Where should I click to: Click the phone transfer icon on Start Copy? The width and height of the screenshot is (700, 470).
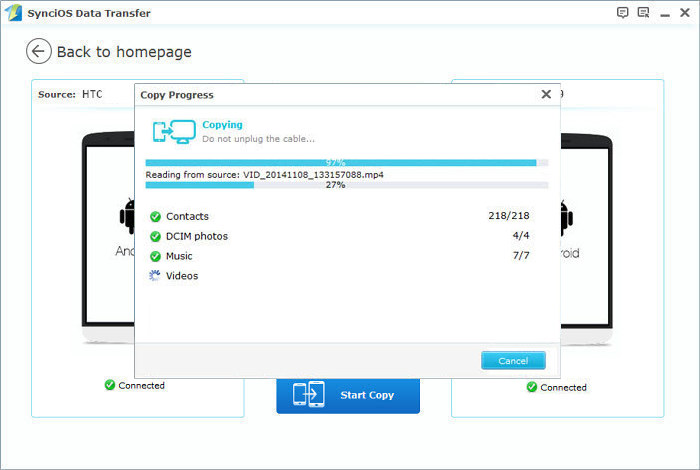tap(307, 395)
